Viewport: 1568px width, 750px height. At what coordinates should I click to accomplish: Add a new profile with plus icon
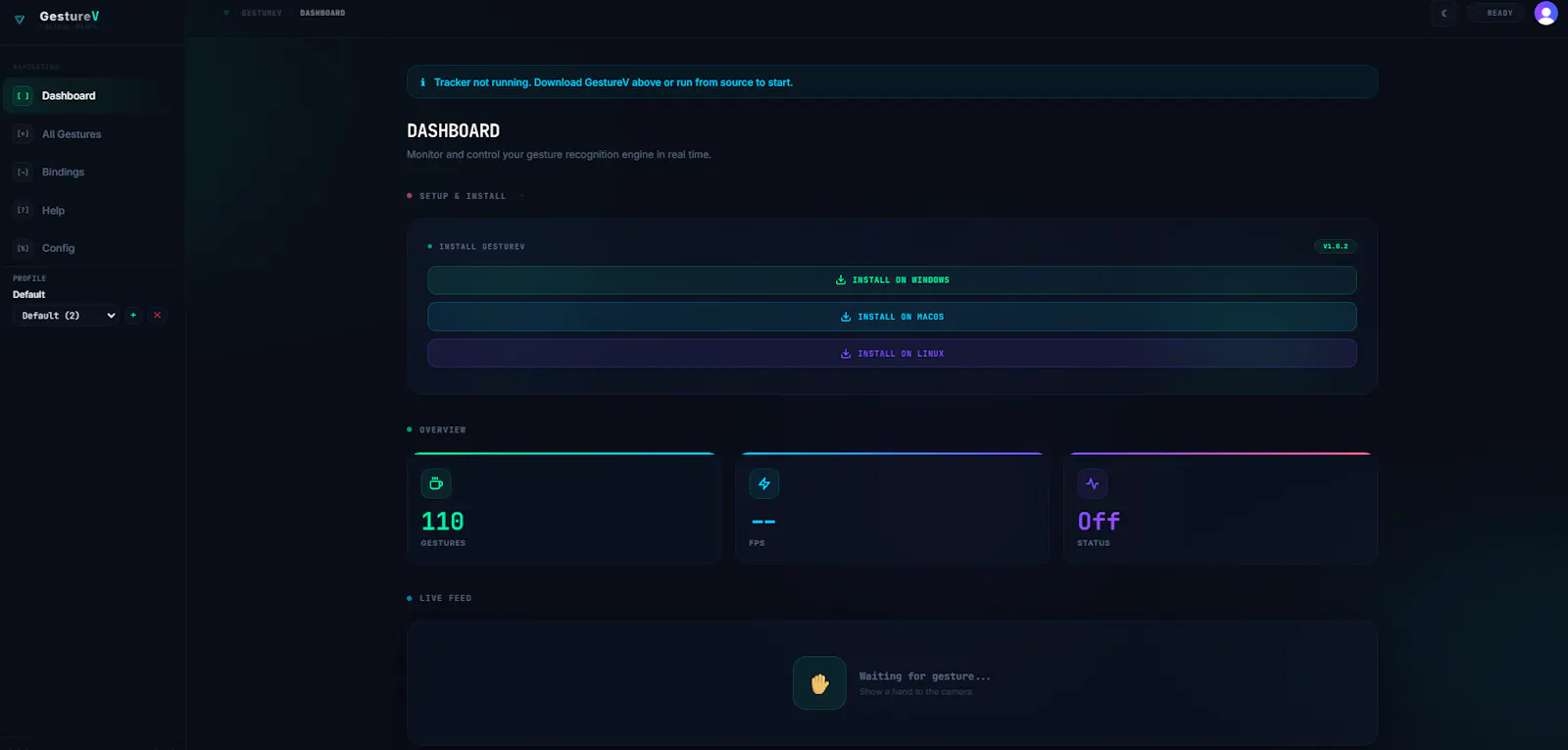(x=133, y=316)
